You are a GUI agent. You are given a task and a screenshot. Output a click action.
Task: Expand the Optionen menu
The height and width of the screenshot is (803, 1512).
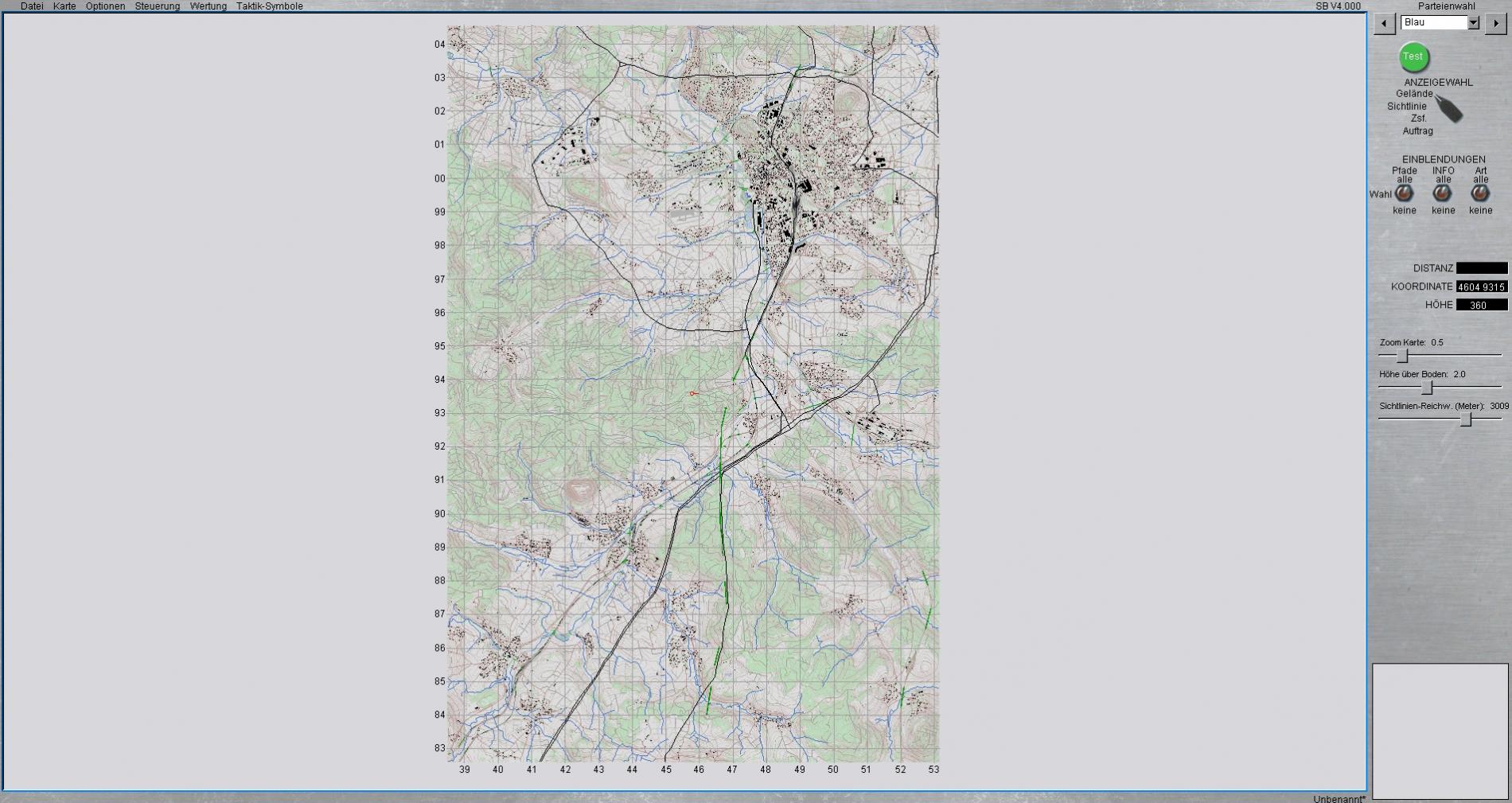pos(105,6)
